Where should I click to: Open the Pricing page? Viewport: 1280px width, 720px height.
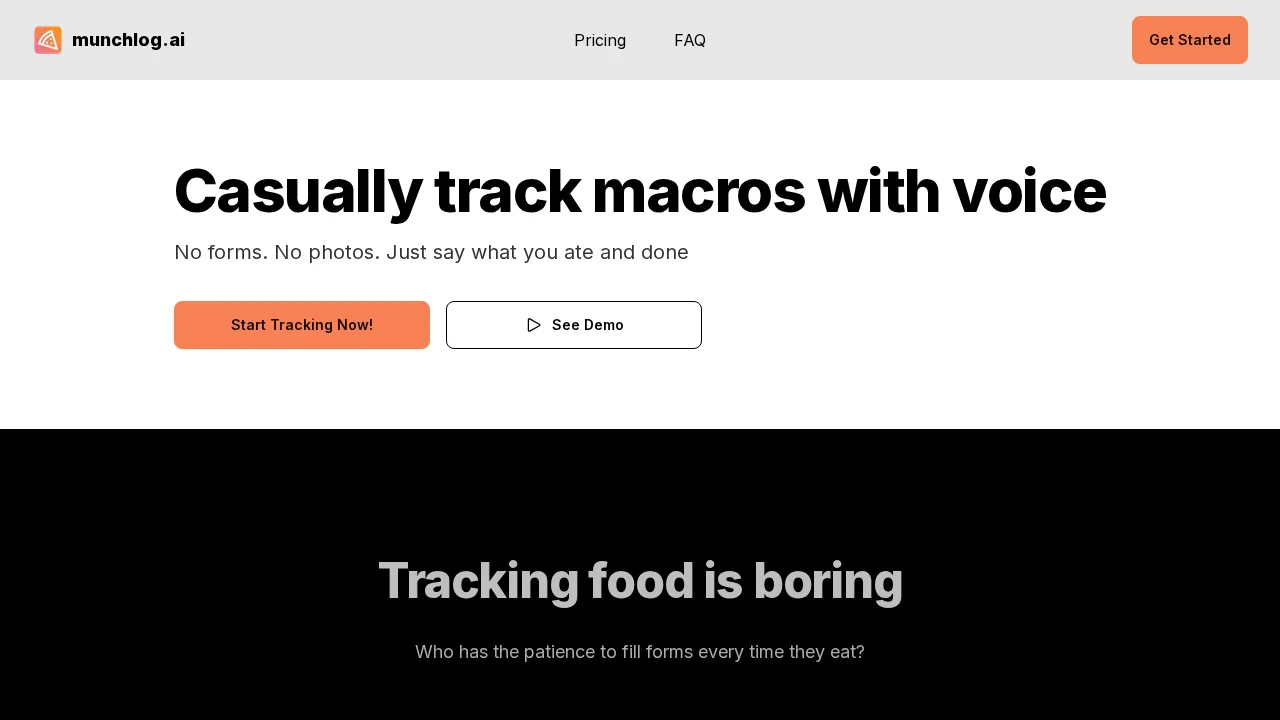pyautogui.click(x=600, y=40)
